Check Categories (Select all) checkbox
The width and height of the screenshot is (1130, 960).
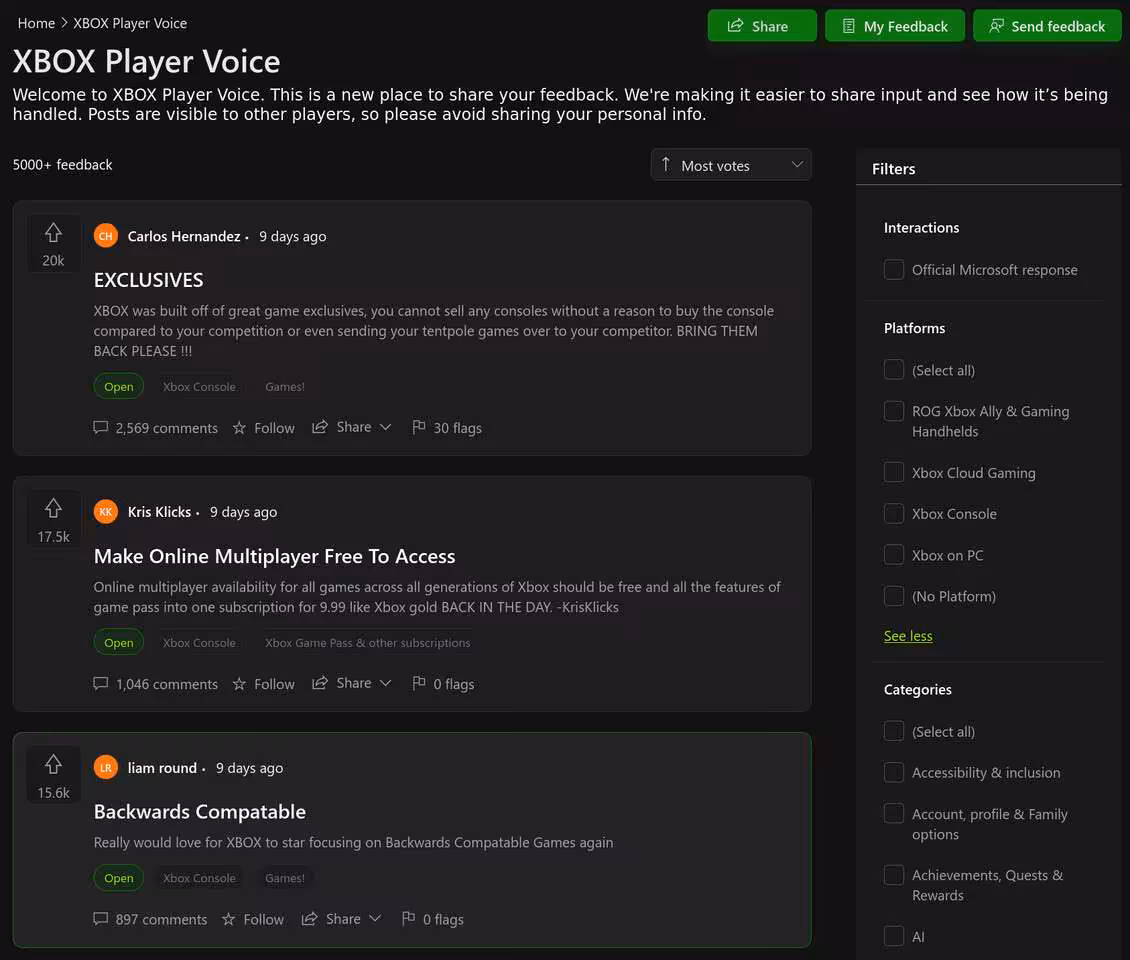click(x=894, y=731)
